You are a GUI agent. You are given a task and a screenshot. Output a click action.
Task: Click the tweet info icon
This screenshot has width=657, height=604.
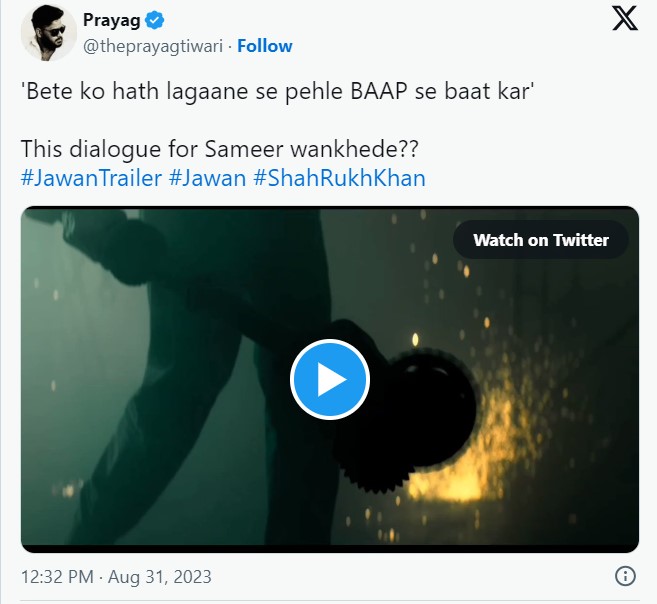625,577
